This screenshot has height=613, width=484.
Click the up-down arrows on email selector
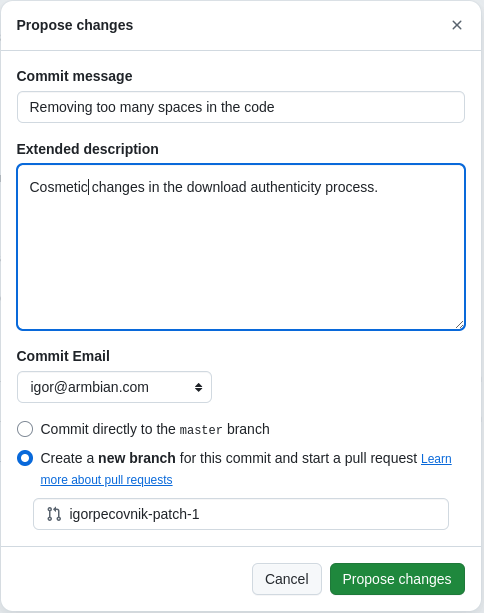click(x=199, y=387)
